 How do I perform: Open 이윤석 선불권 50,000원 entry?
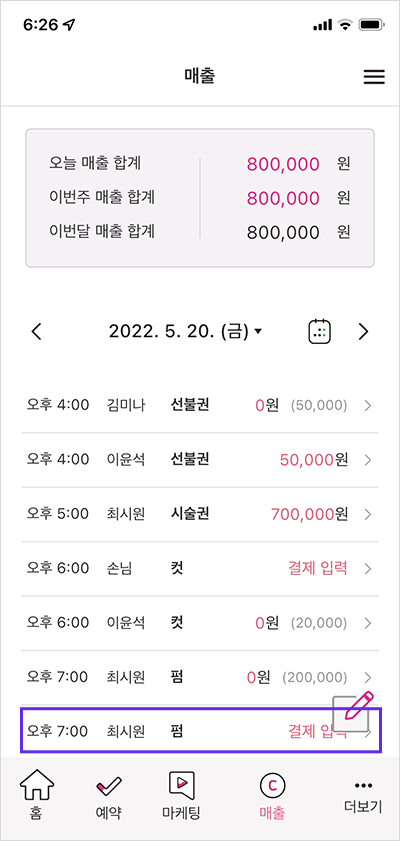(200, 460)
